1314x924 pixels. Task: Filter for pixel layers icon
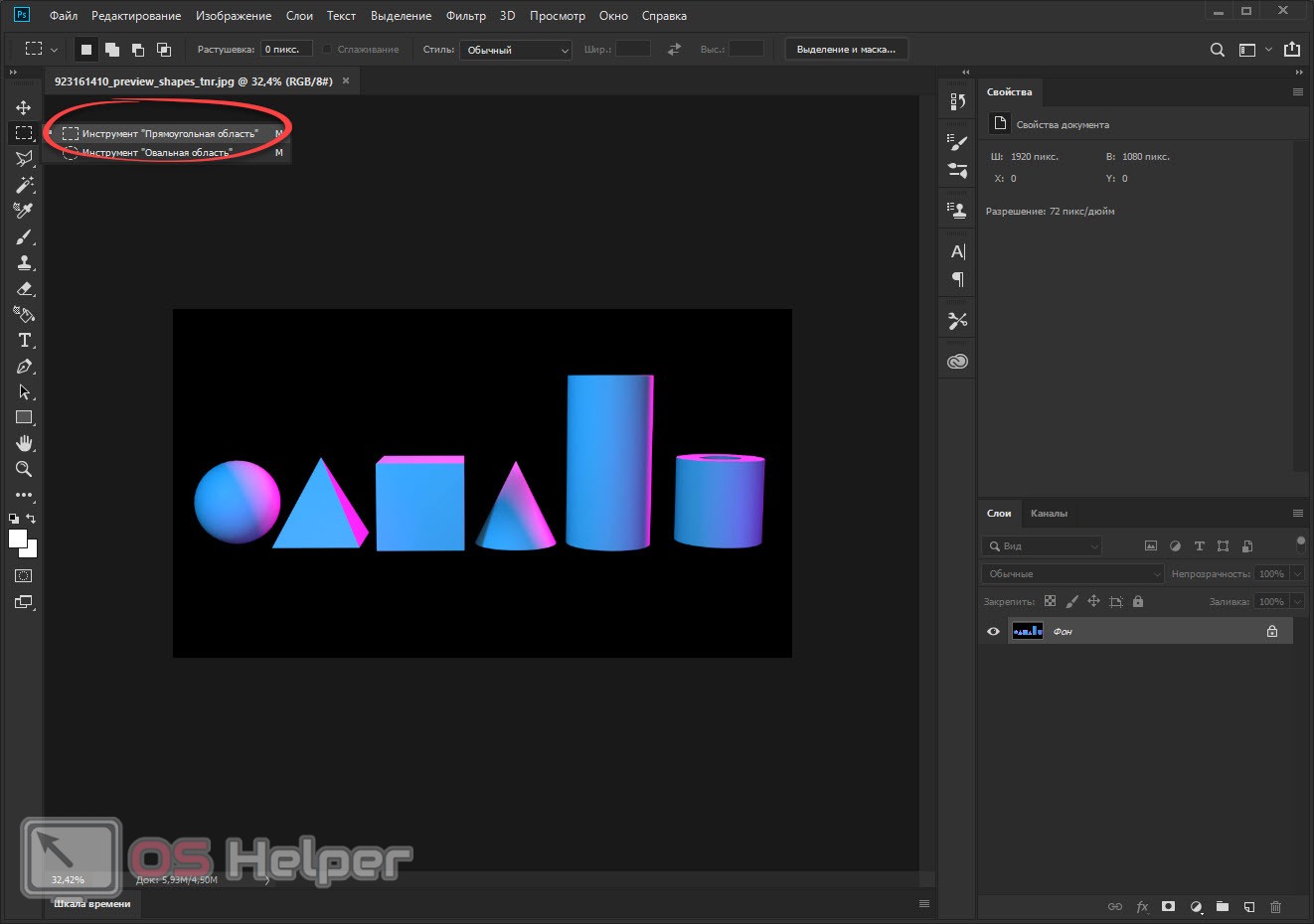click(x=1151, y=546)
